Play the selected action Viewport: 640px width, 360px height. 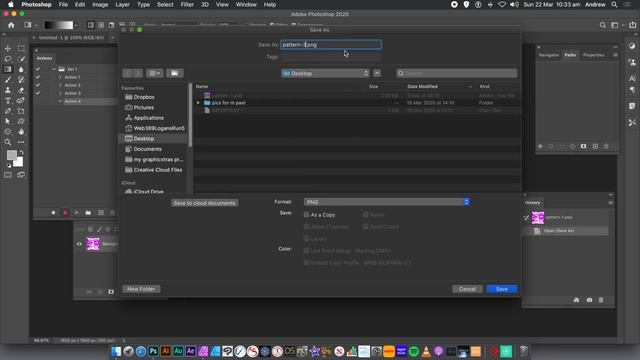(x=76, y=213)
